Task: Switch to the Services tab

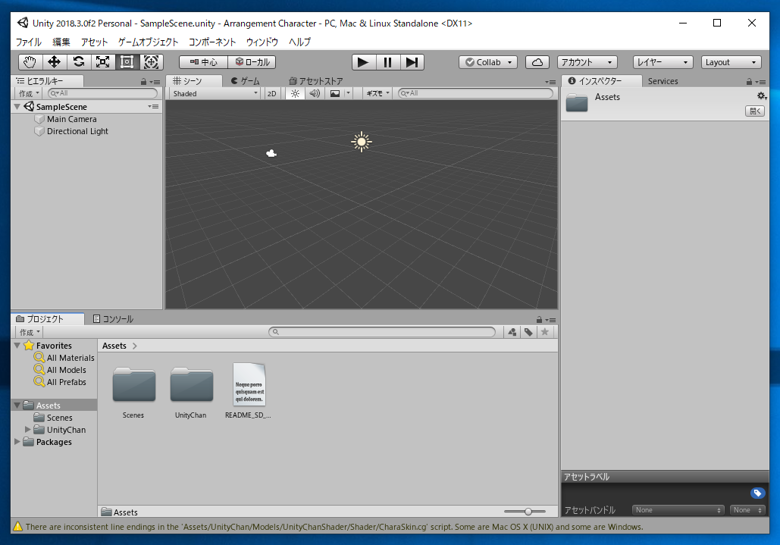Action: pos(663,81)
